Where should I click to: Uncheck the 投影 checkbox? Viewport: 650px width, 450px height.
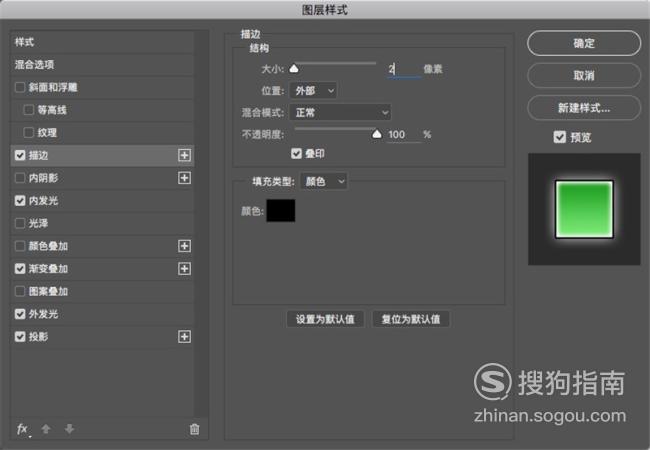click(x=20, y=337)
